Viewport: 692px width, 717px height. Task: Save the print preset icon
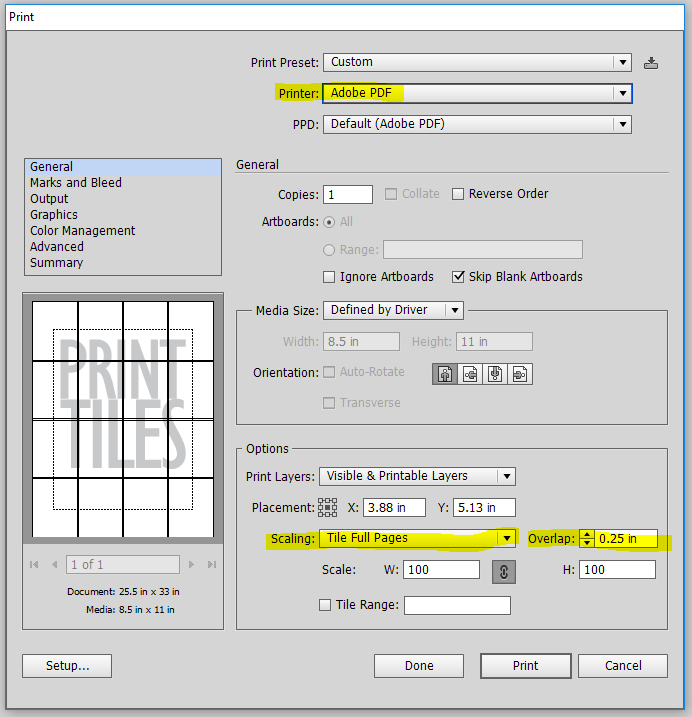651,63
